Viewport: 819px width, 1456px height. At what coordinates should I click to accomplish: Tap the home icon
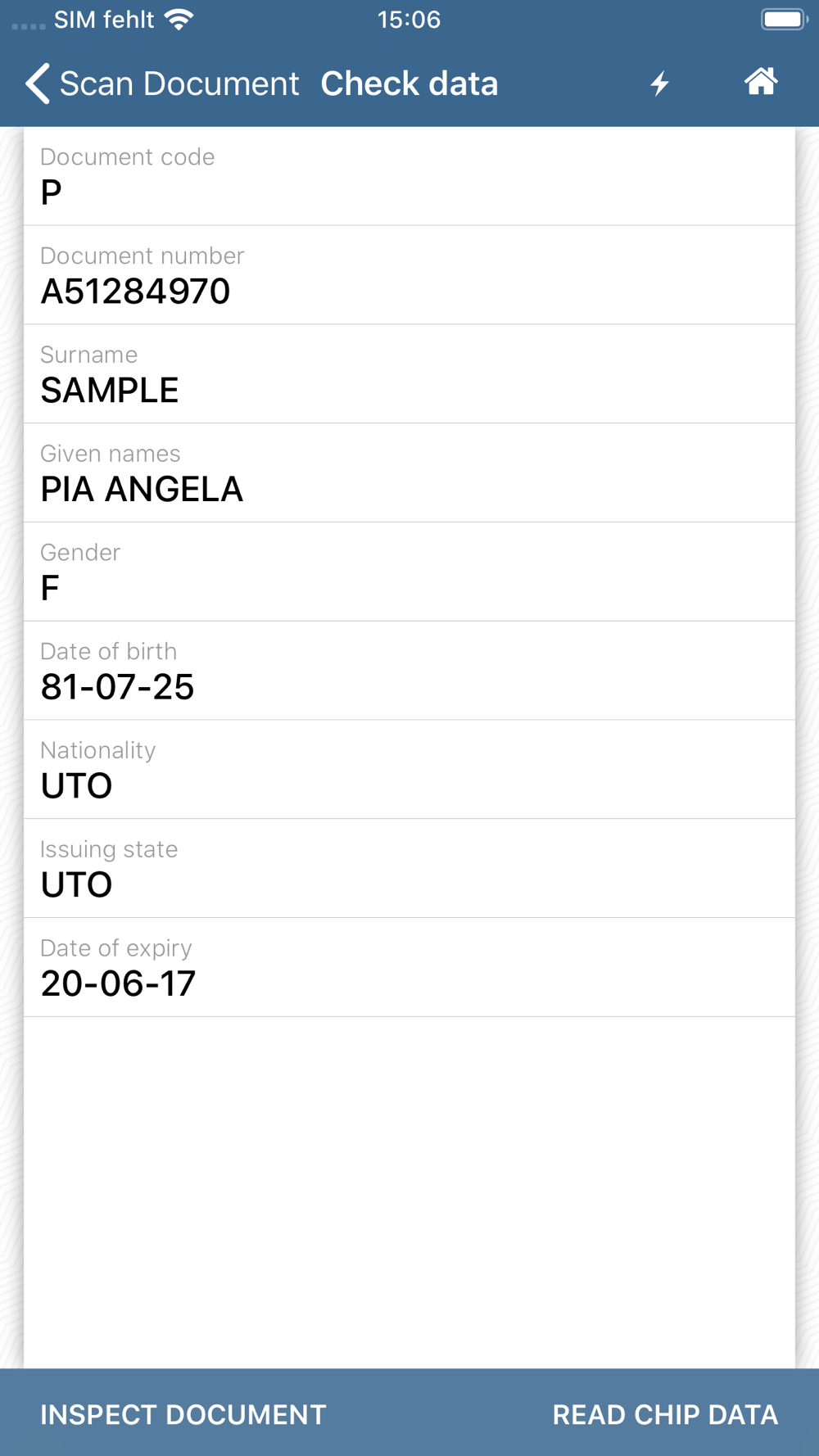click(761, 82)
